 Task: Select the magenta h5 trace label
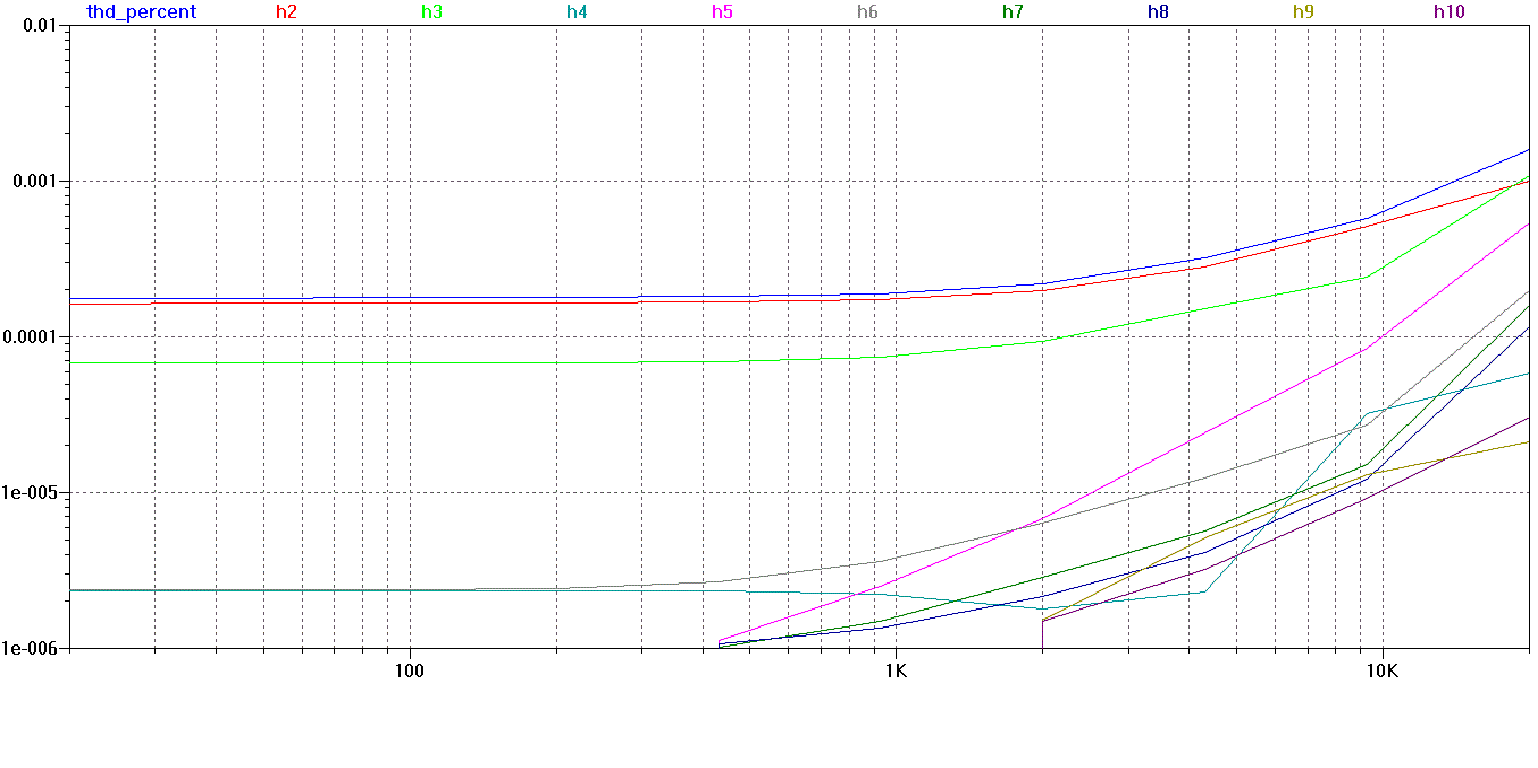723,12
